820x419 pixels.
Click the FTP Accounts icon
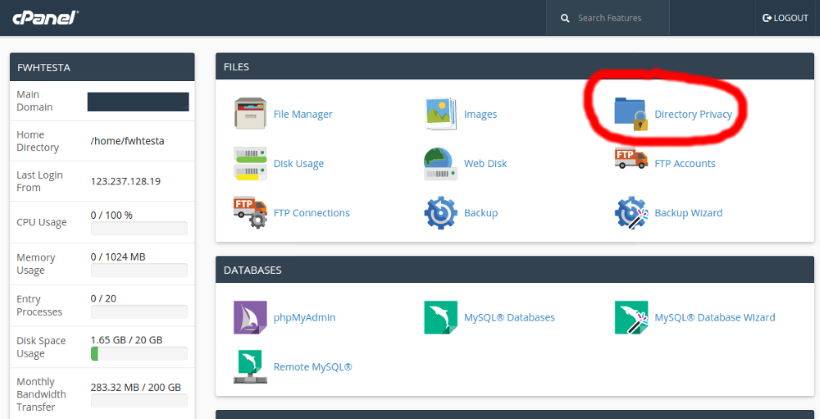click(x=631, y=163)
